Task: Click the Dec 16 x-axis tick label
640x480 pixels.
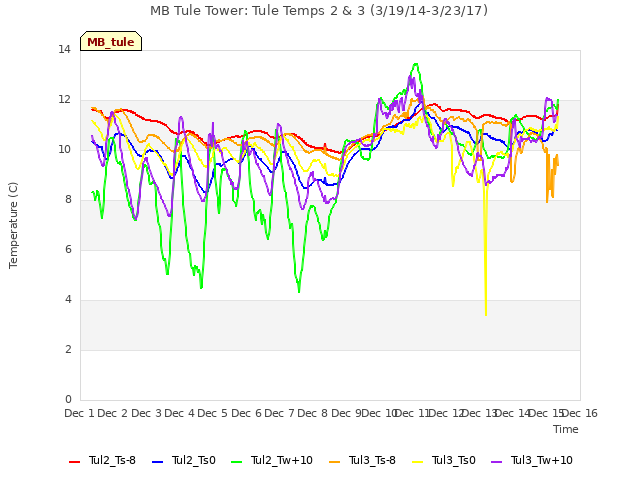Action: click(x=579, y=413)
